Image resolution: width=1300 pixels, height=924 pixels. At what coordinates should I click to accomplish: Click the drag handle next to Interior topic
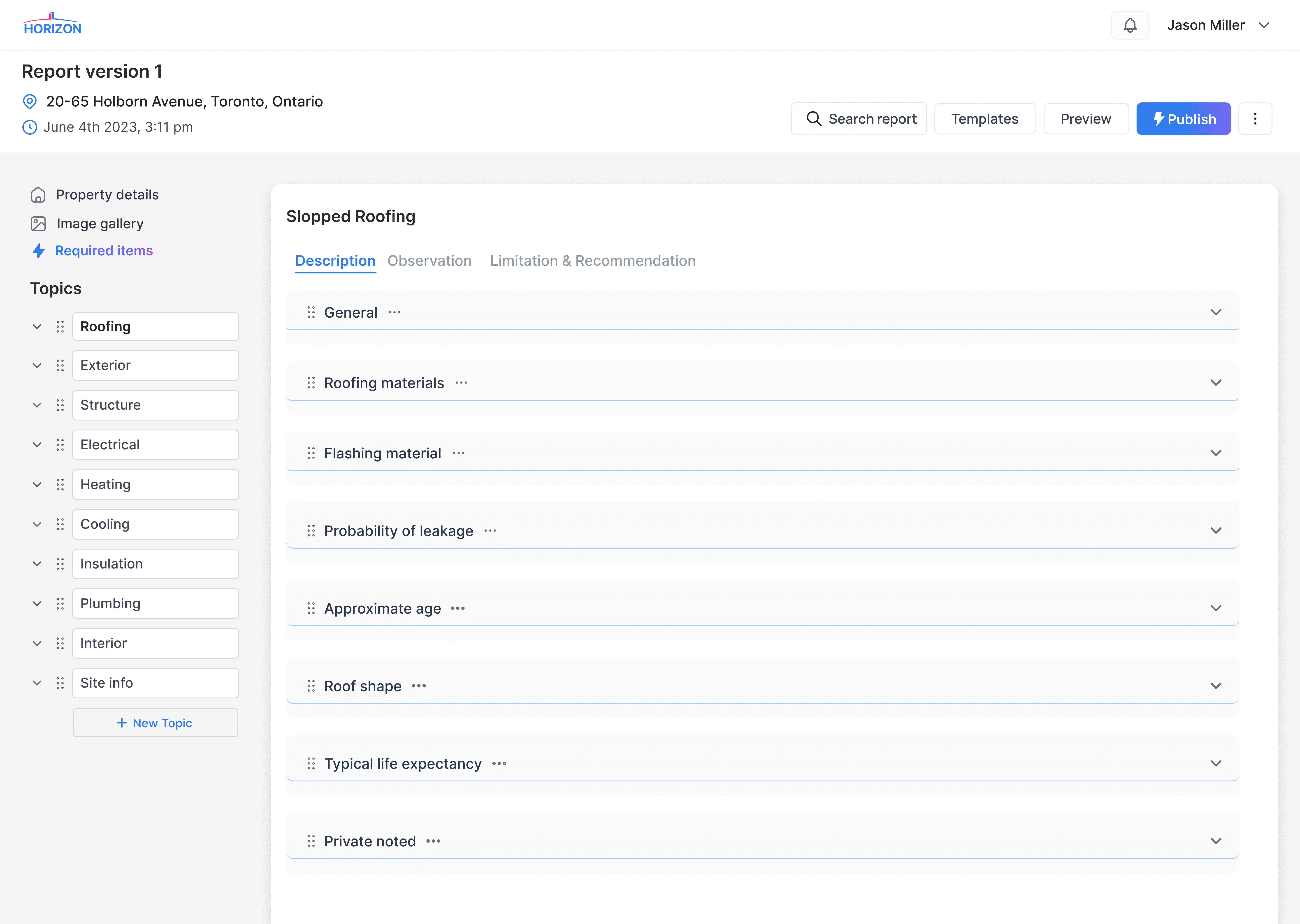pos(60,644)
